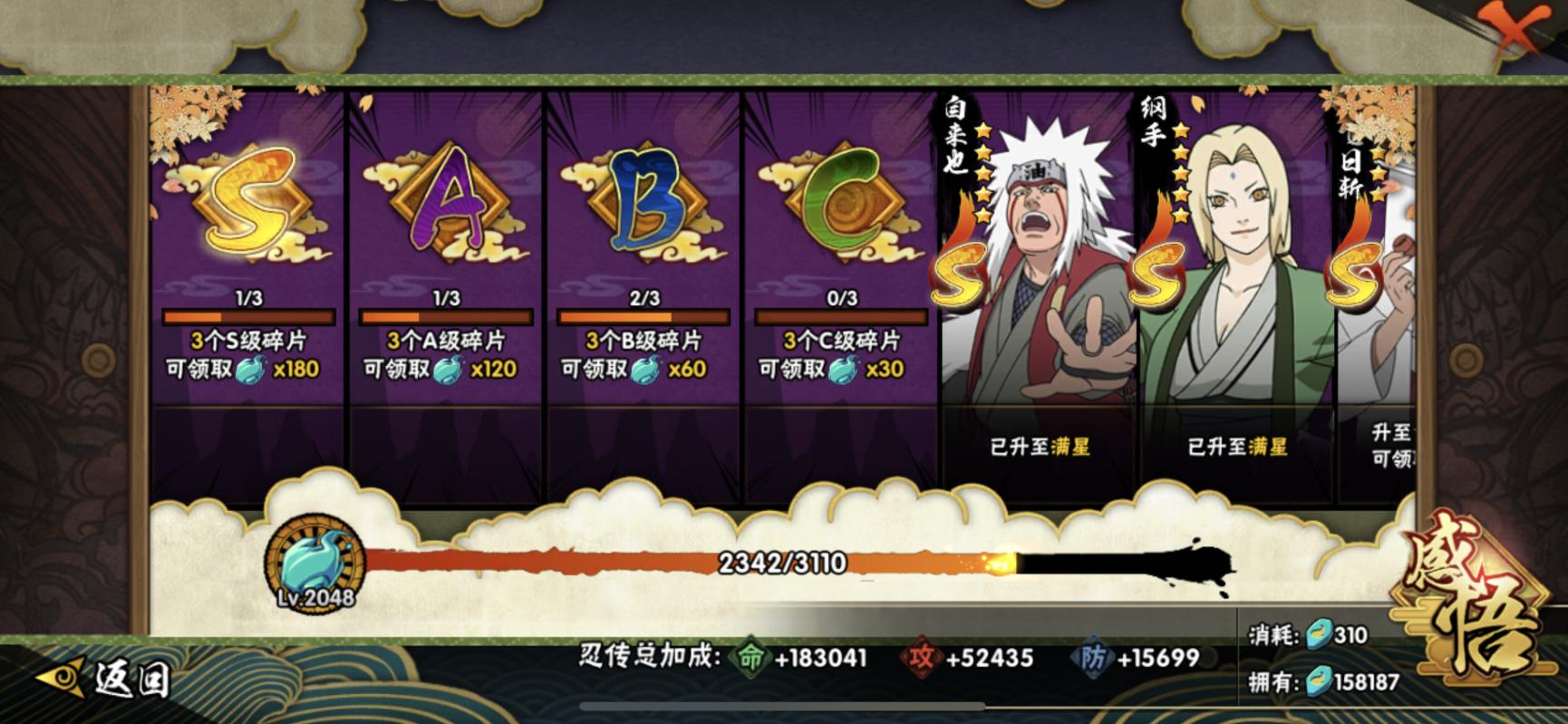The width and height of the screenshot is (1568, 724).
Task: Click the green C rank badge
Action: (841, 205)
